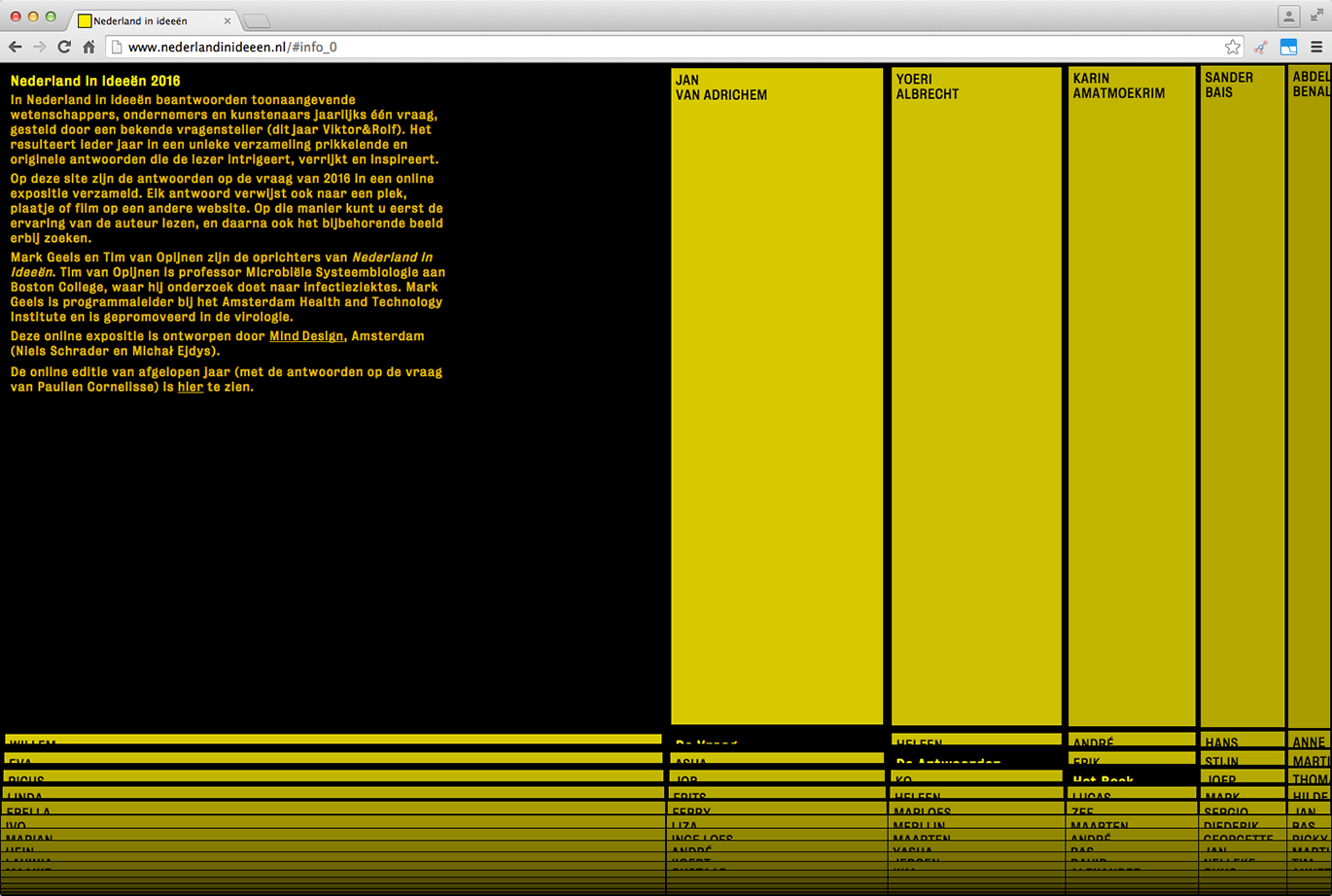Reload the current page
This screenshot has width=1332, height=896.
[x=64, y=47]
